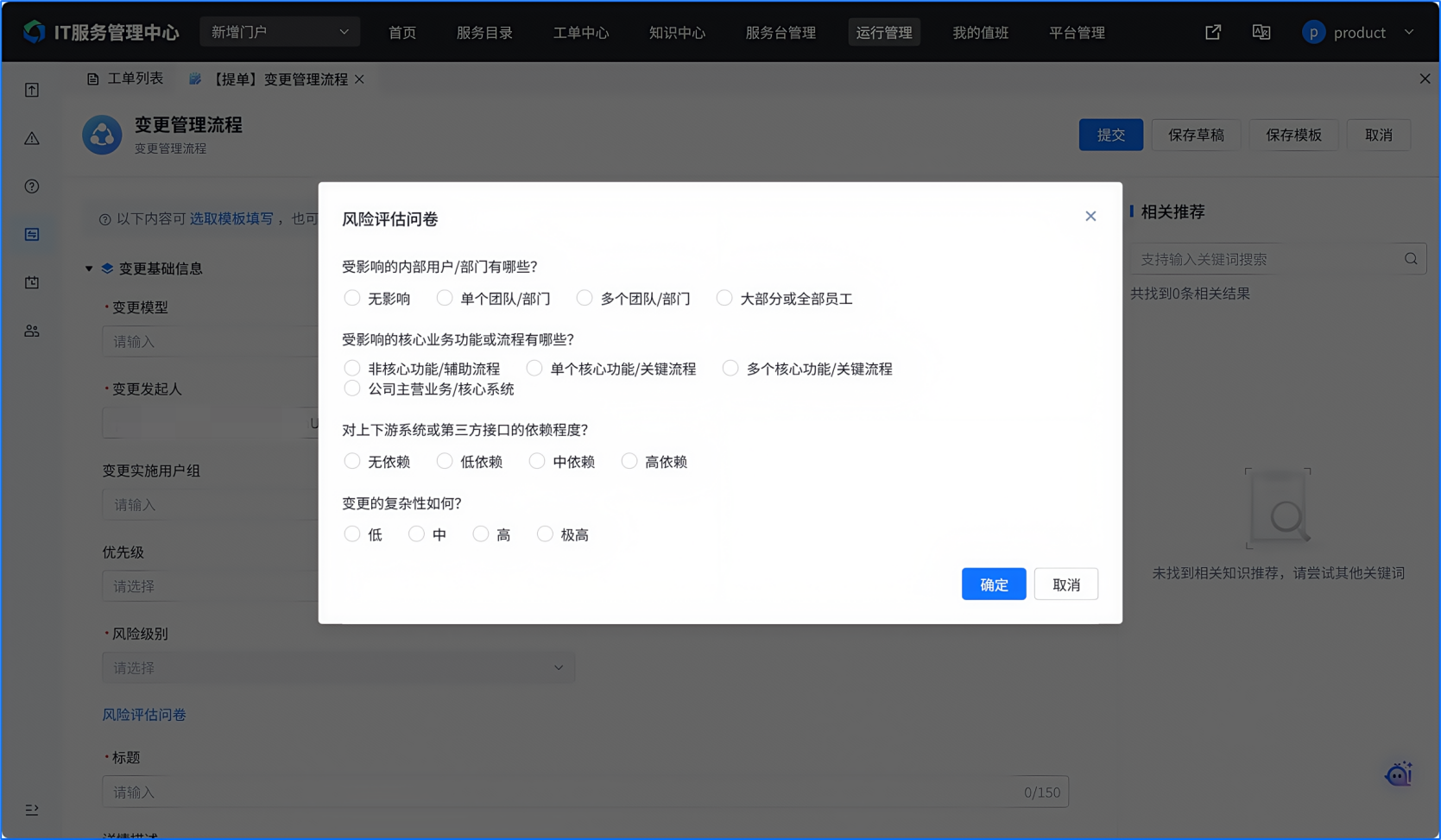
Task: Open the 新增门户 portal dropdown
Action: pos(280,32)
